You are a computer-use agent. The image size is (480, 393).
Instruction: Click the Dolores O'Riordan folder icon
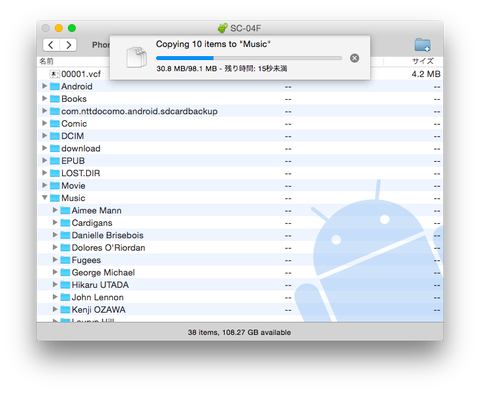65,248
